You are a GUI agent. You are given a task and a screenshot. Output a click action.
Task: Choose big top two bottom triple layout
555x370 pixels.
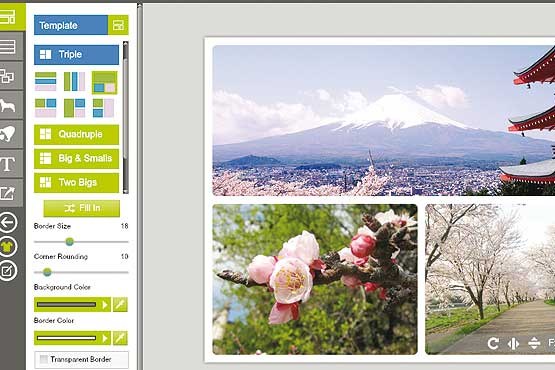(x=104, y=82)
